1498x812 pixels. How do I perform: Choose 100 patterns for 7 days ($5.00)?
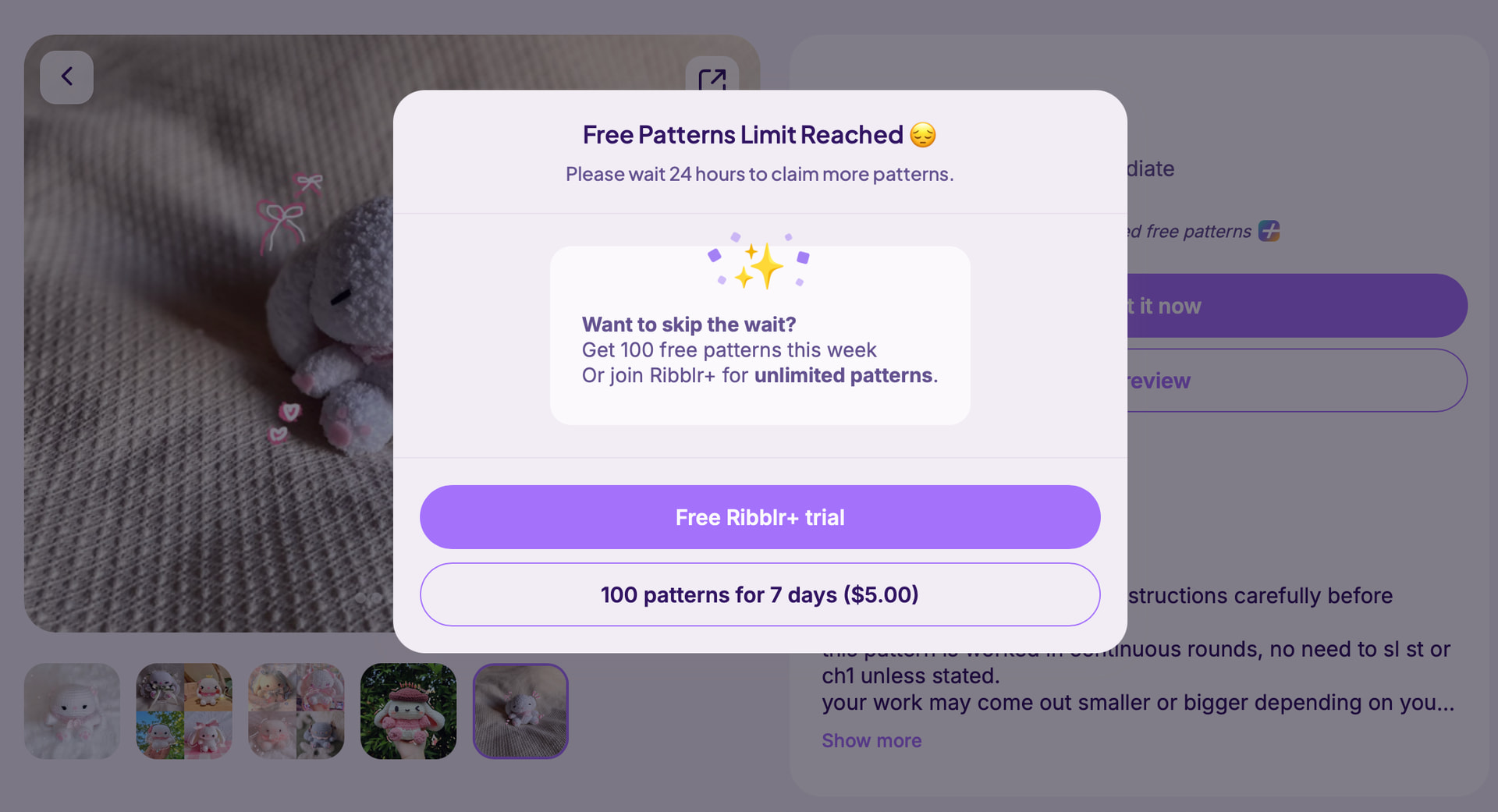pos(760,594)
